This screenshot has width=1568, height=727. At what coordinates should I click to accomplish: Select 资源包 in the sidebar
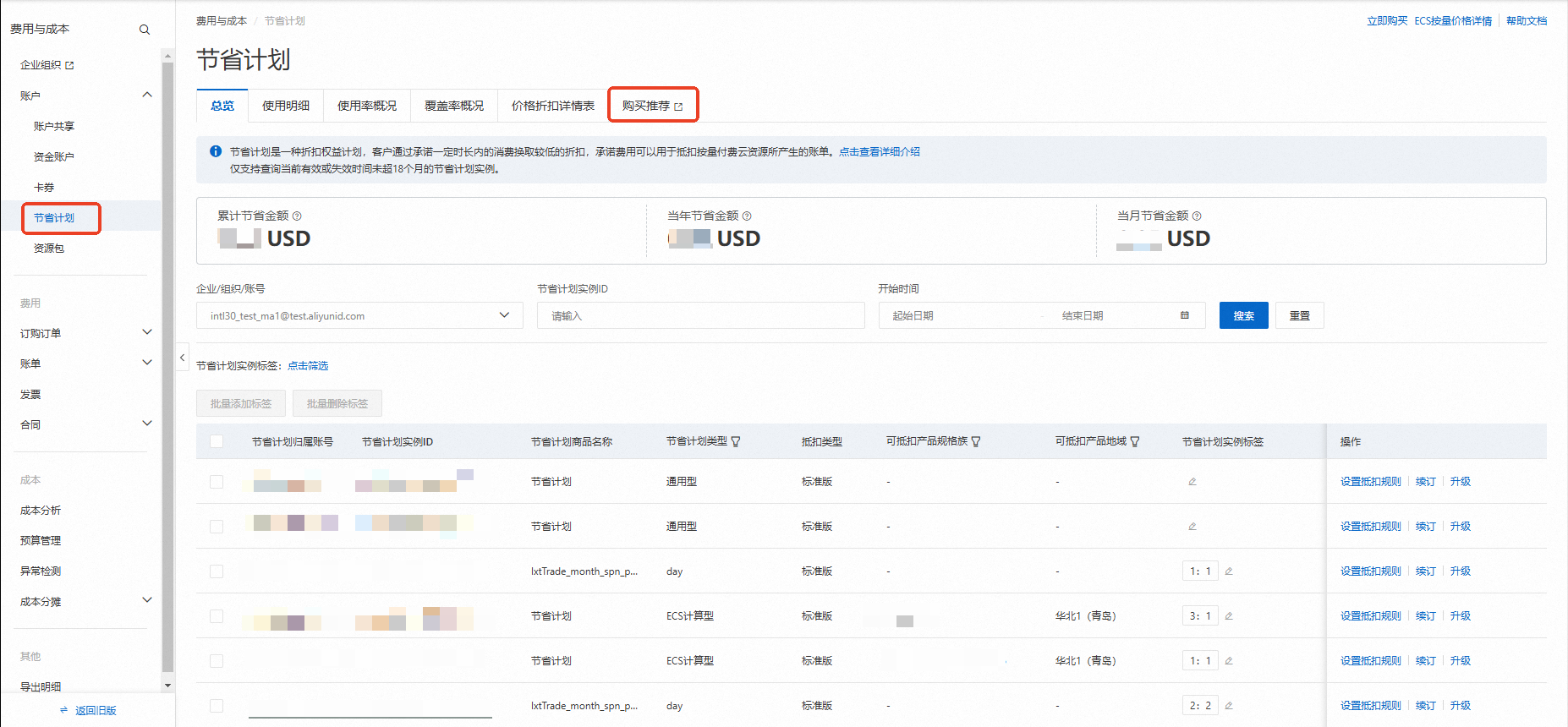click(x=49, y=249)
